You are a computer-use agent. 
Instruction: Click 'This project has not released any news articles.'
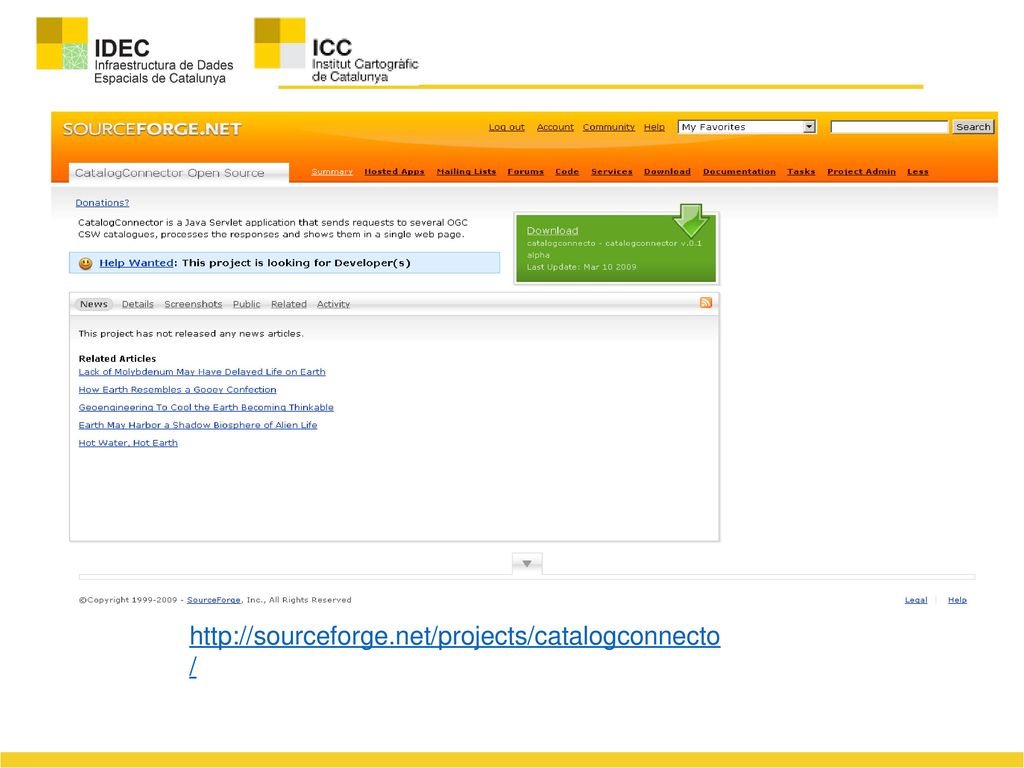click(x=191, y=334)
